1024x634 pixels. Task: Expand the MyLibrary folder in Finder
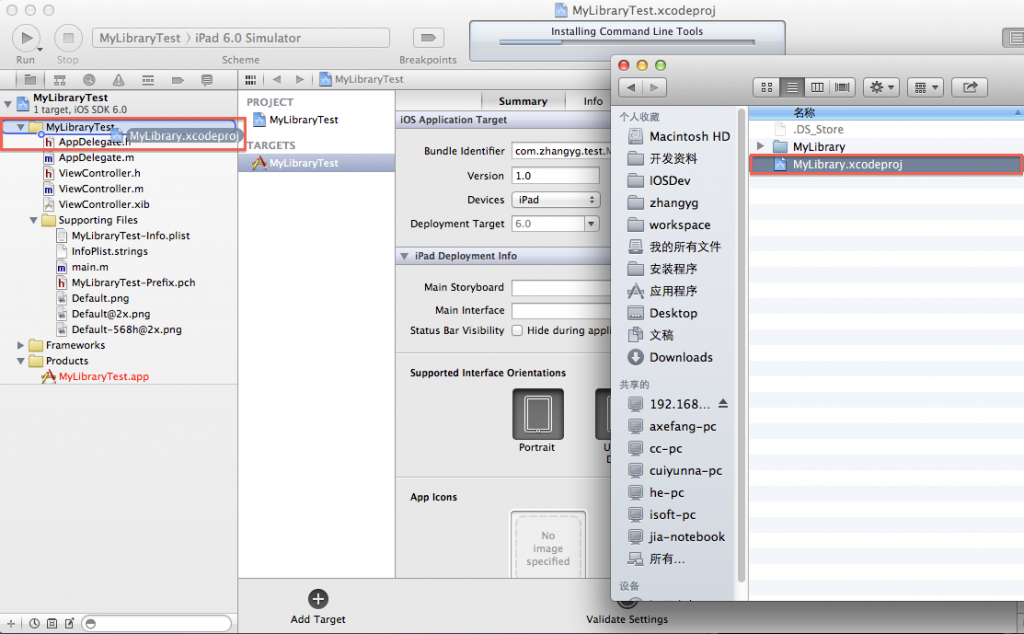click(x=760, y=146)
